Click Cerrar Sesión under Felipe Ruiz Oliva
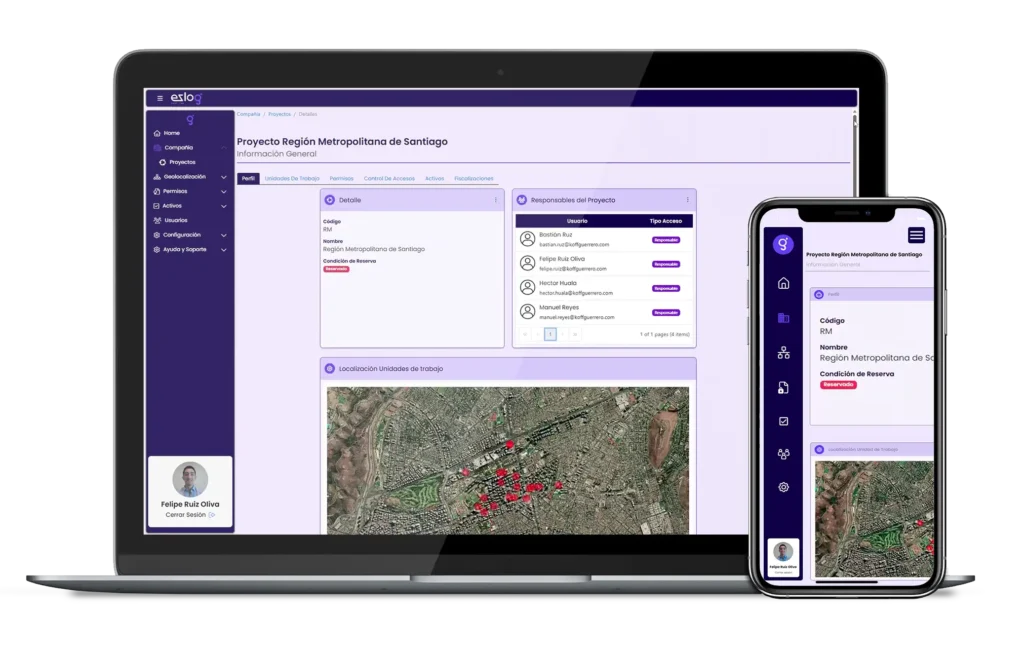This screenshot has height=653, width=1024. pyautogui.click(x=189, y=515)
